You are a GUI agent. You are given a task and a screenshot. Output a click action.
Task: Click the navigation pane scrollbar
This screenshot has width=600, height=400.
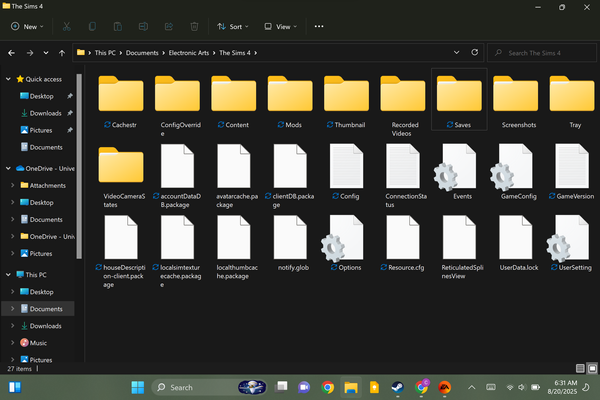click(x=79, y=167)
